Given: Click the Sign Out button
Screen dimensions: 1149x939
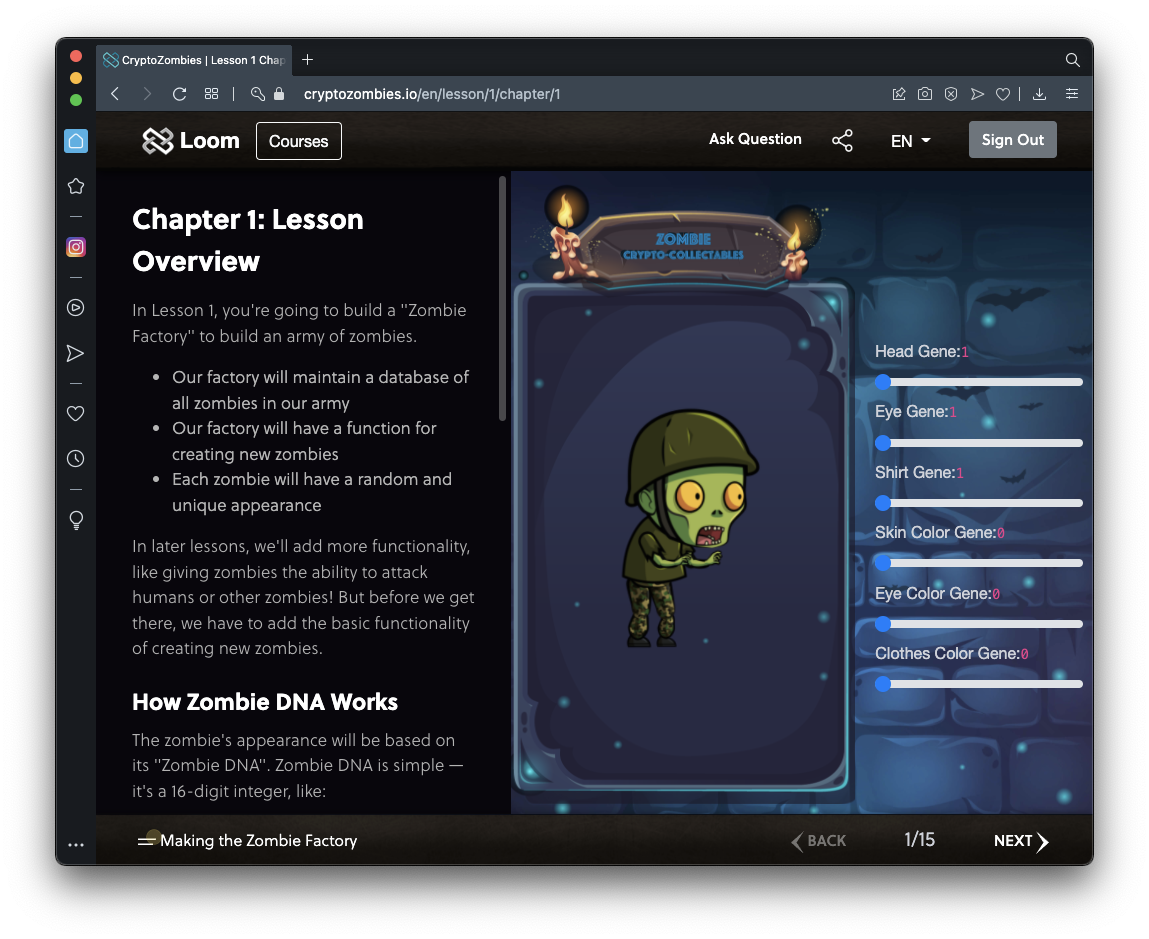Looking at the screenshot, I should click(1013, 140).
